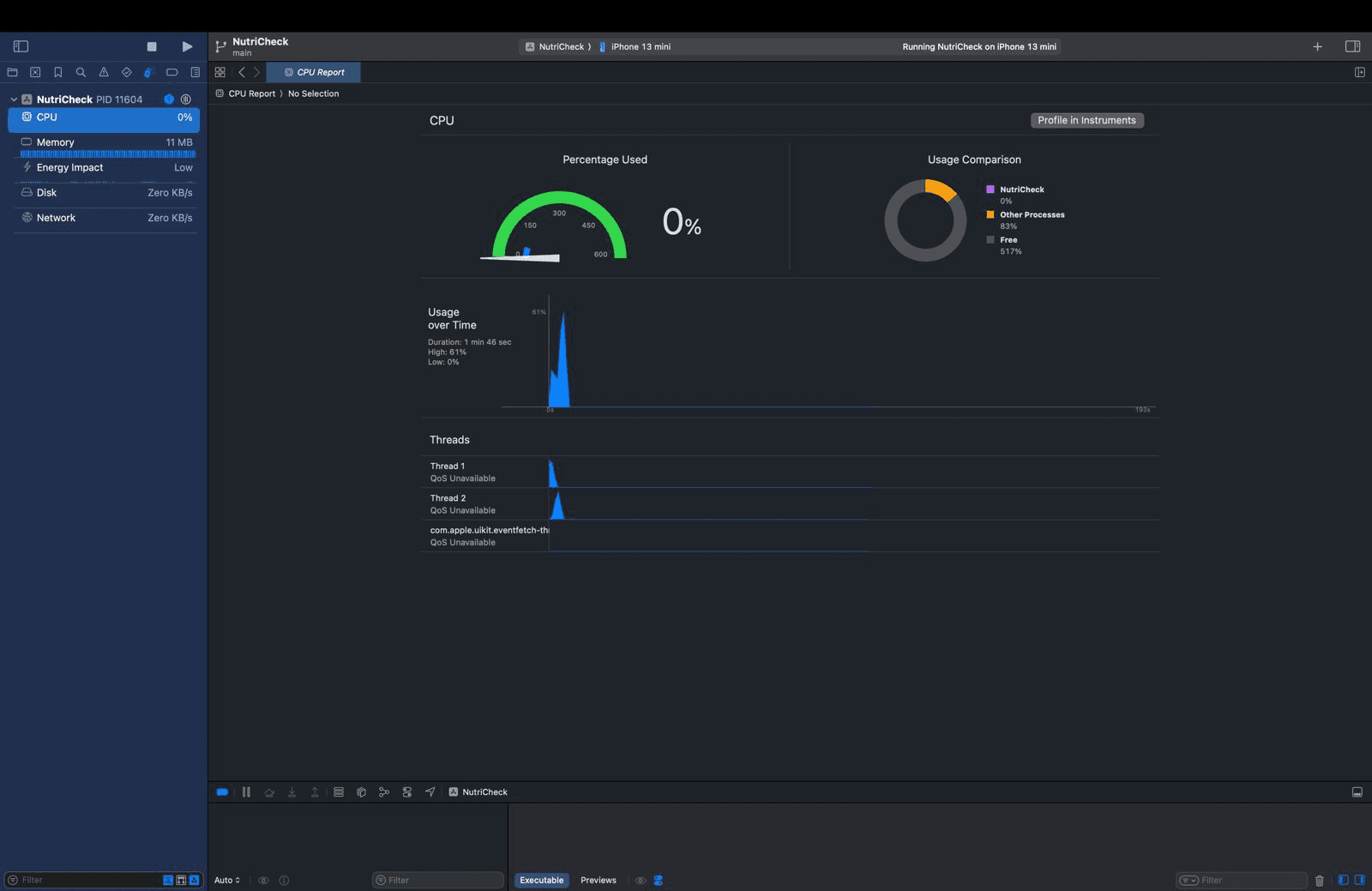Click Profile in Instruments button
Screen dimensions: 1372x891
1086,121
